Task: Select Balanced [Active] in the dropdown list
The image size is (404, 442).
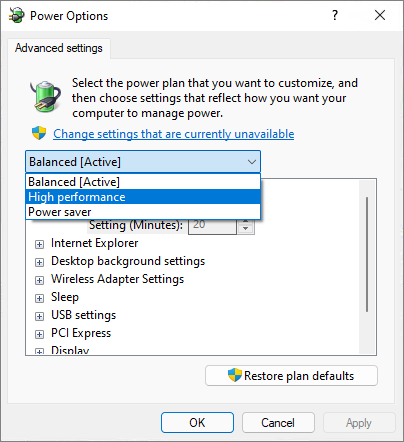Action: click(143, 182)
